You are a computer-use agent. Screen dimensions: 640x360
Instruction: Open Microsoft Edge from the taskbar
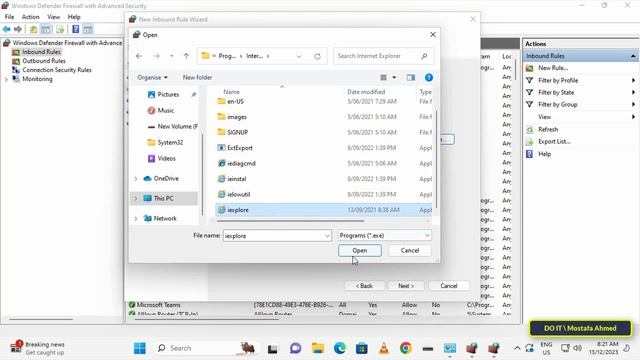click(340, 348)
